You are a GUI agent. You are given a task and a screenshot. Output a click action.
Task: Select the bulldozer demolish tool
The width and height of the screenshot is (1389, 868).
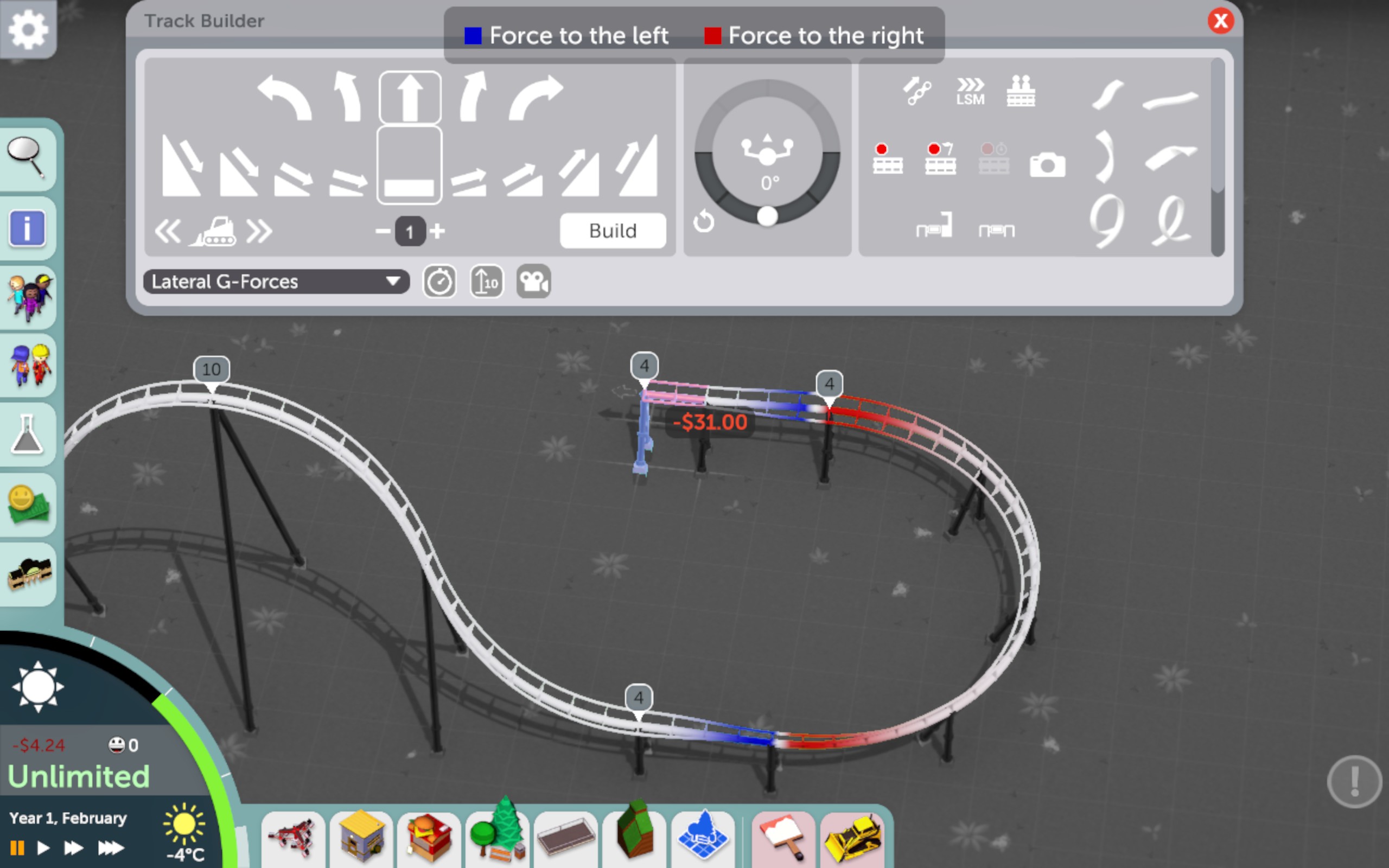point(852,838)
